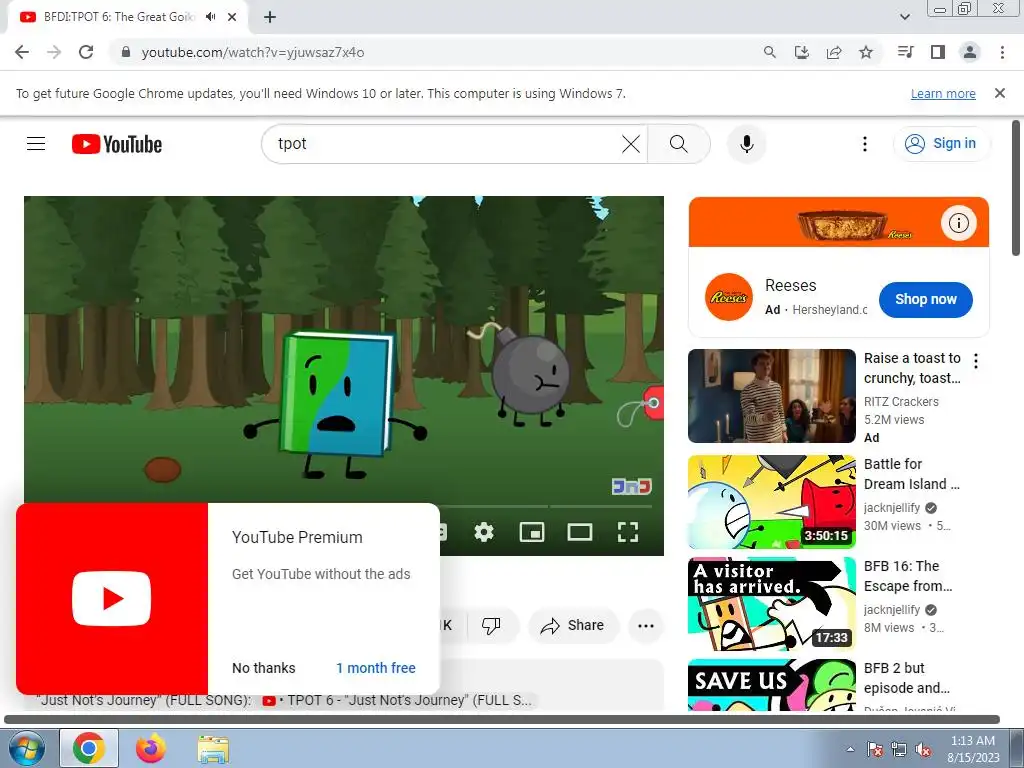Open the BFB 16: The Escape from thumbnail
This screenshot has width=1024, height=768.
tap(772, 603)
